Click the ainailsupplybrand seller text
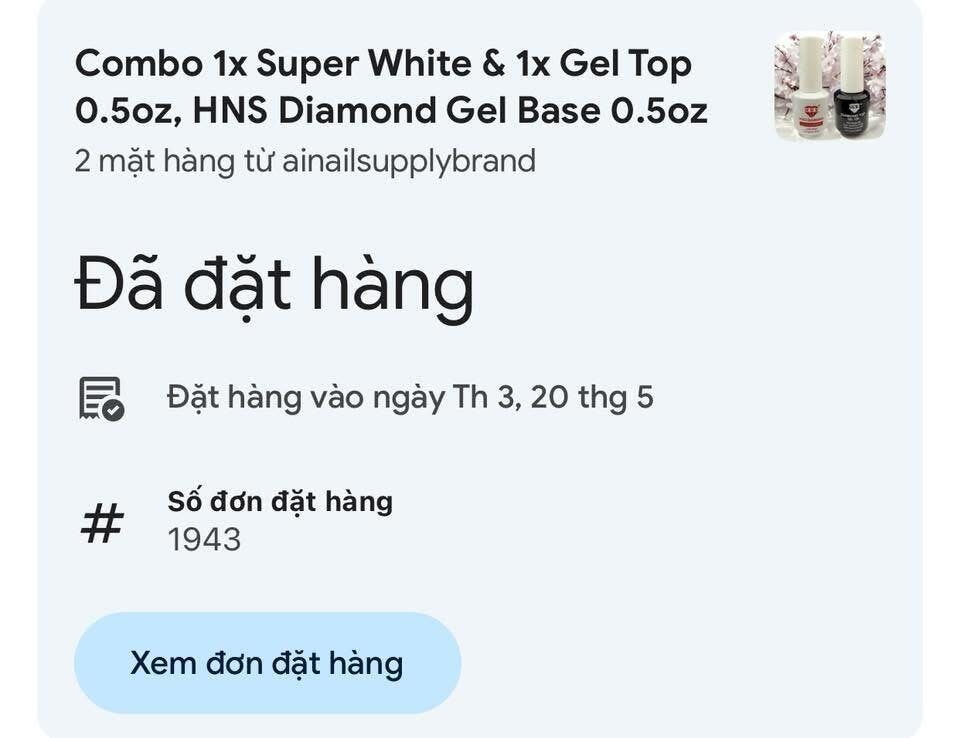 click(x=408, y=161)
